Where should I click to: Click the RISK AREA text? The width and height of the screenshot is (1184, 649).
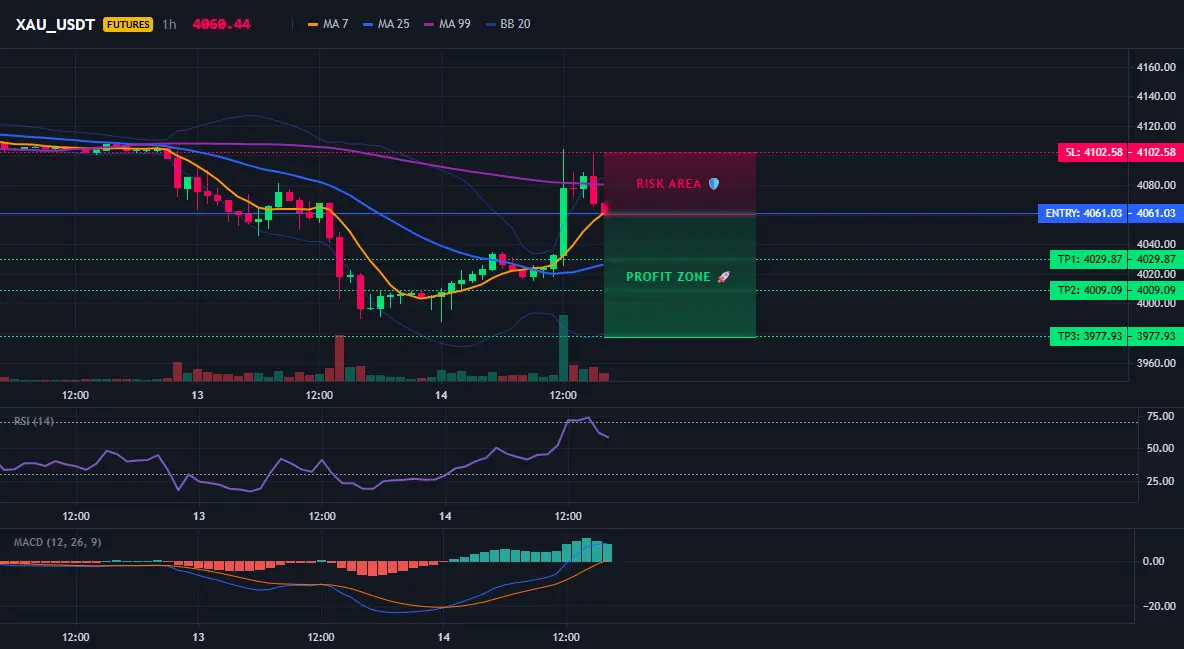(x=668, y=184)
